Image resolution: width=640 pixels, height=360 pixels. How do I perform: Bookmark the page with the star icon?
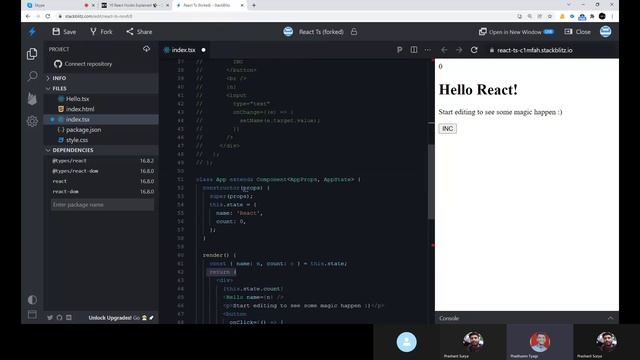550,16
